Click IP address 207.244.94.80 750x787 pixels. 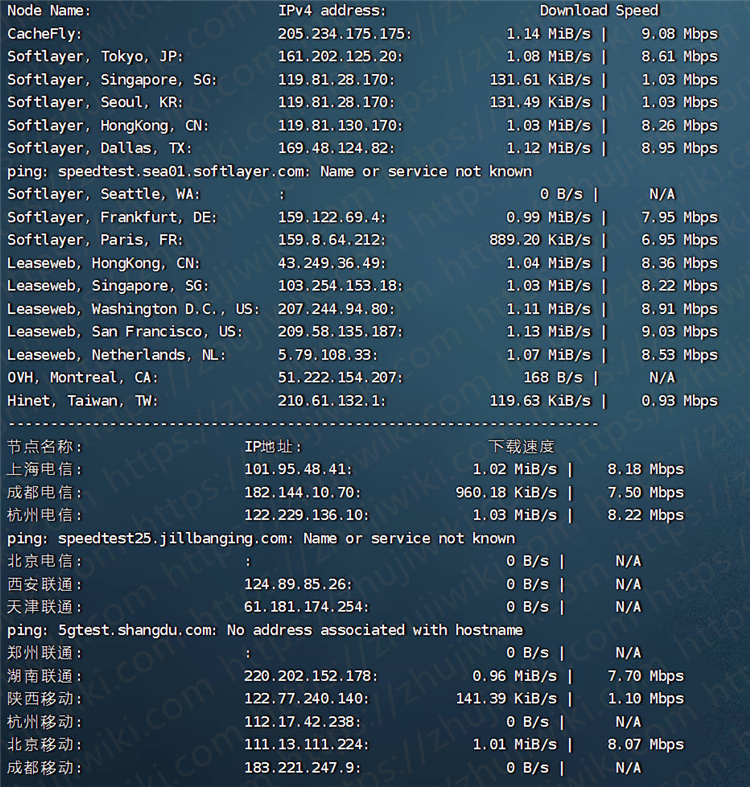point(336,309)
